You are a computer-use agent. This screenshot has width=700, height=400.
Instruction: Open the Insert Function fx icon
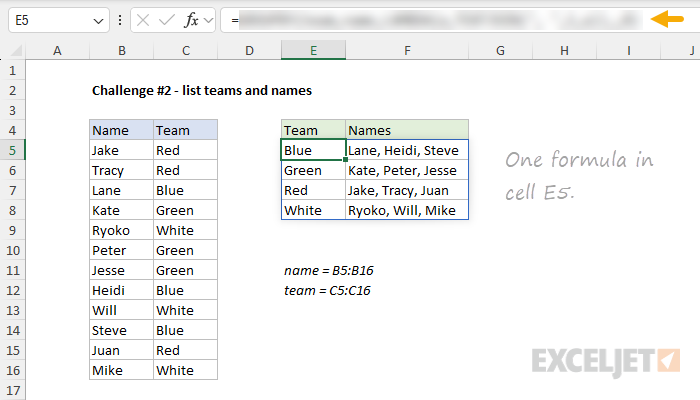tap(191, 20)
